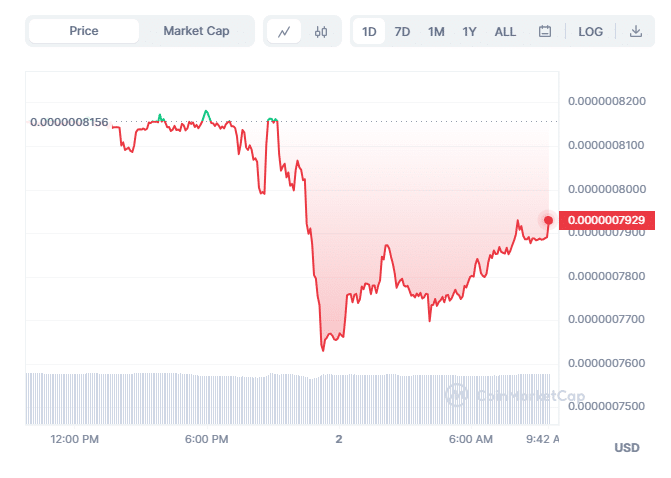The image size is (671, 478).
Task: Choose the 1M time range
Action: [436, 31]
